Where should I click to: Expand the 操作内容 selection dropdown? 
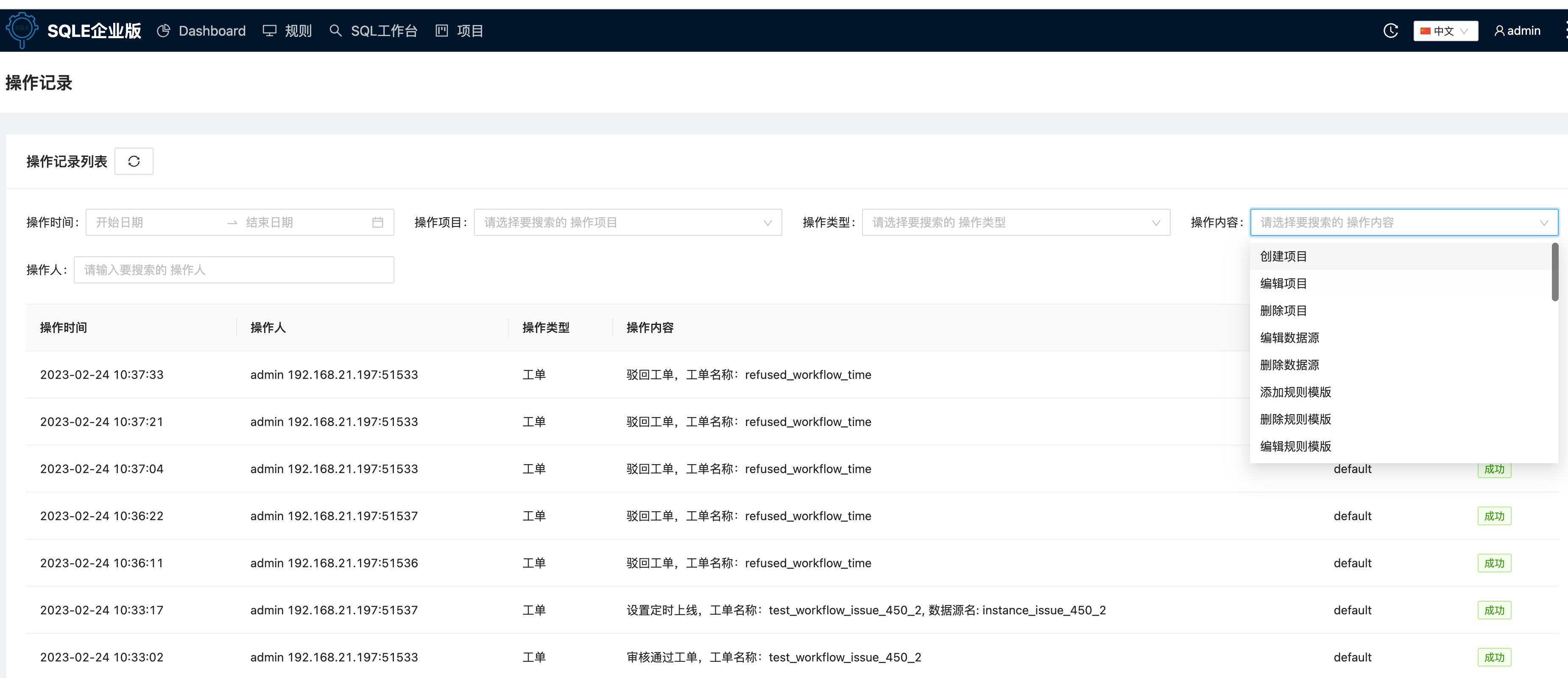(x=1403, y=222)
